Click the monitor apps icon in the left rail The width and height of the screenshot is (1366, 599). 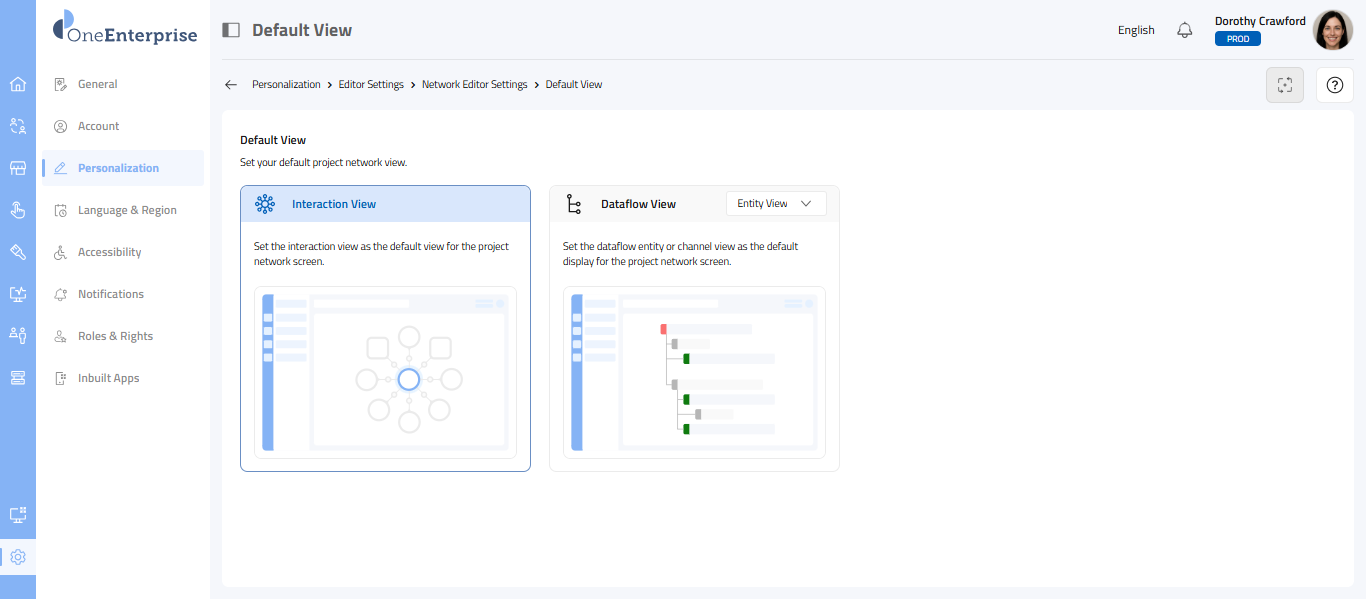[17, 515]
